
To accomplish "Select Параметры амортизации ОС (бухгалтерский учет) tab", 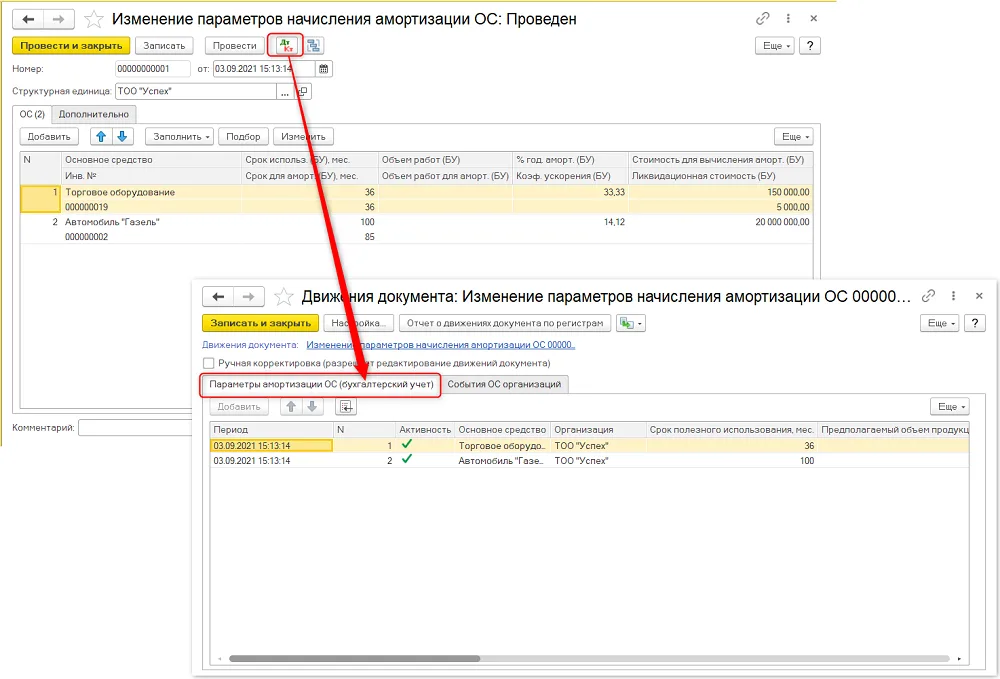I will point(321,384).
